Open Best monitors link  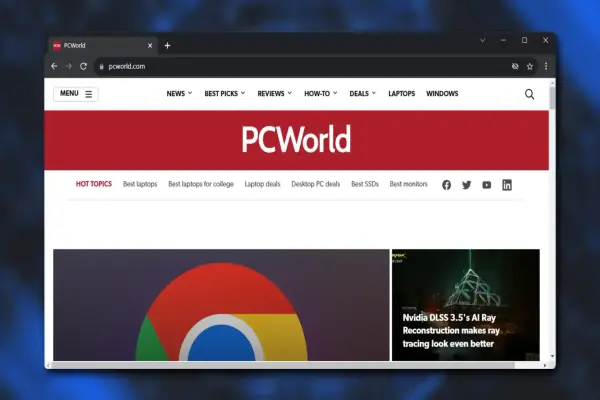408,184
